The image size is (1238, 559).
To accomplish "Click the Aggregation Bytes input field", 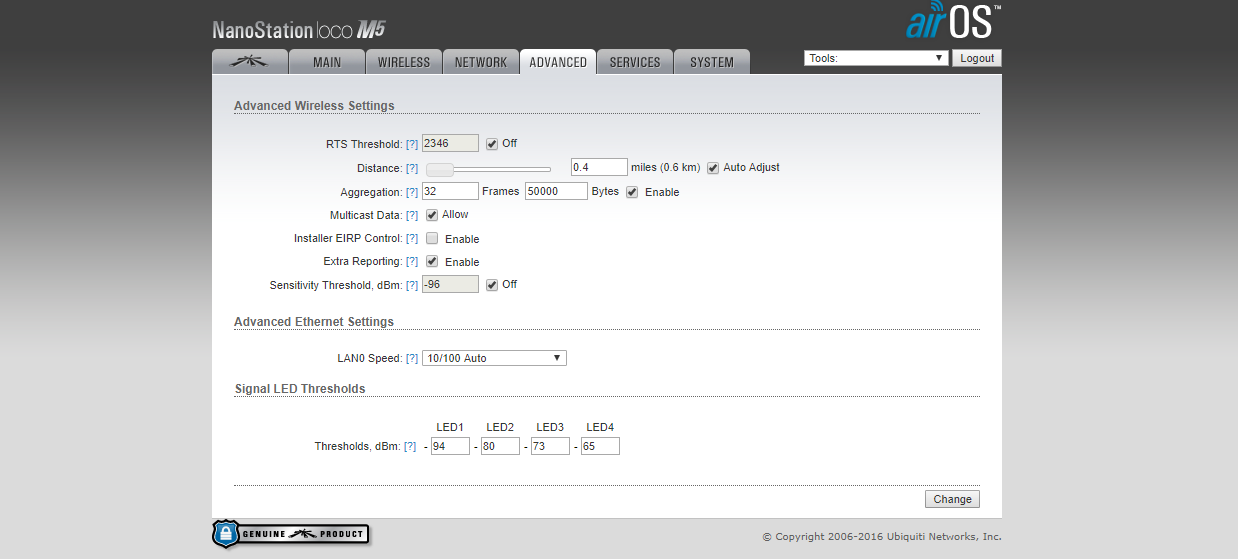I will click(556, 191).
